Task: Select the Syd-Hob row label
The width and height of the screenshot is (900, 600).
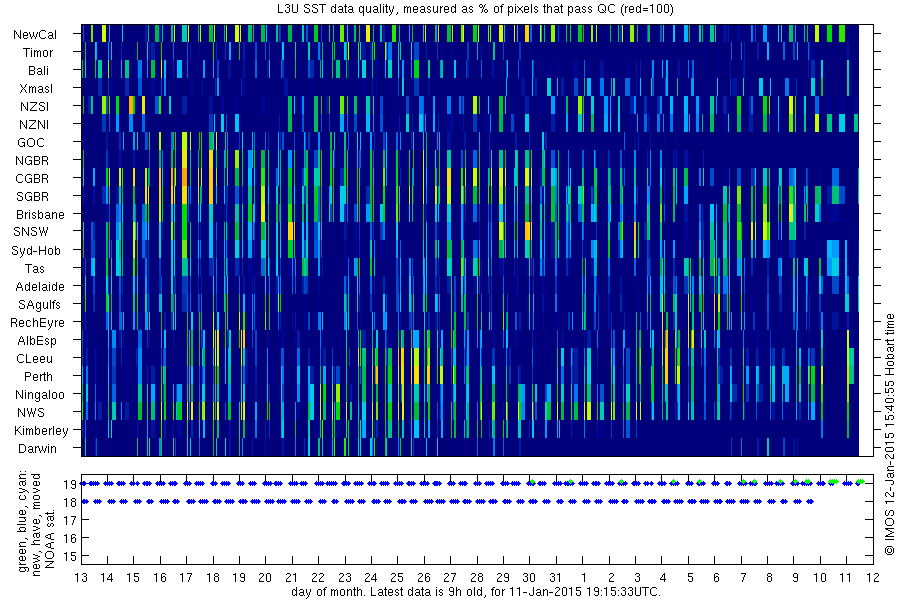Action: coord(36,250)
